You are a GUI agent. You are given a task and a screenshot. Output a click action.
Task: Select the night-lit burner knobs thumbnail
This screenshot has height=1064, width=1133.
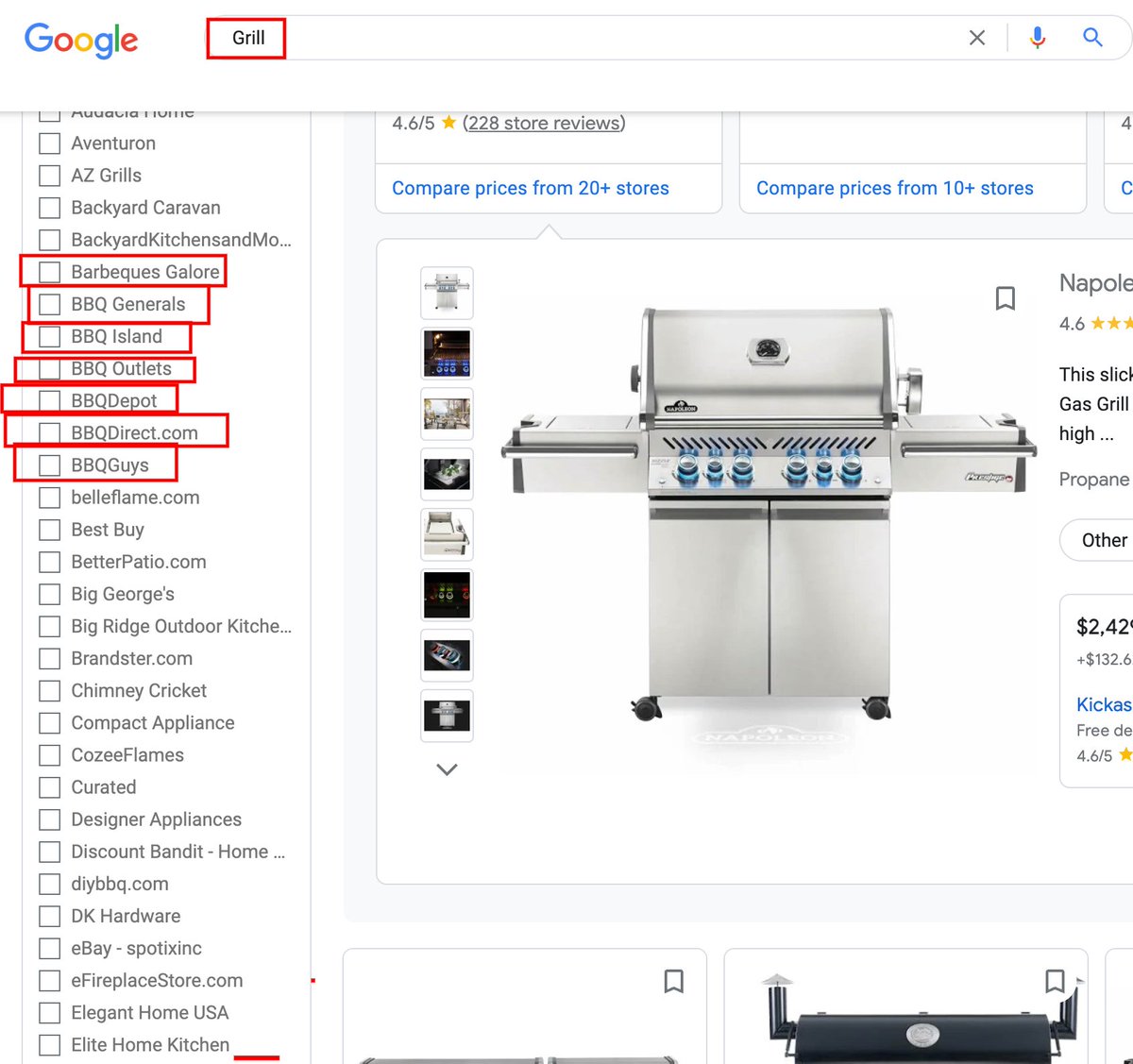pos(447,353)
